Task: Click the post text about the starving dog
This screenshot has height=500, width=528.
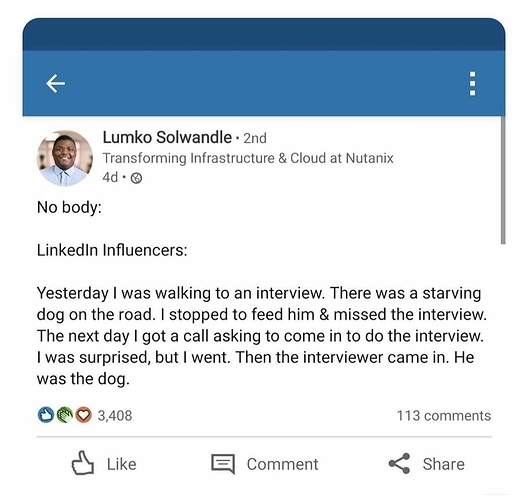Action: click(262, 336)
